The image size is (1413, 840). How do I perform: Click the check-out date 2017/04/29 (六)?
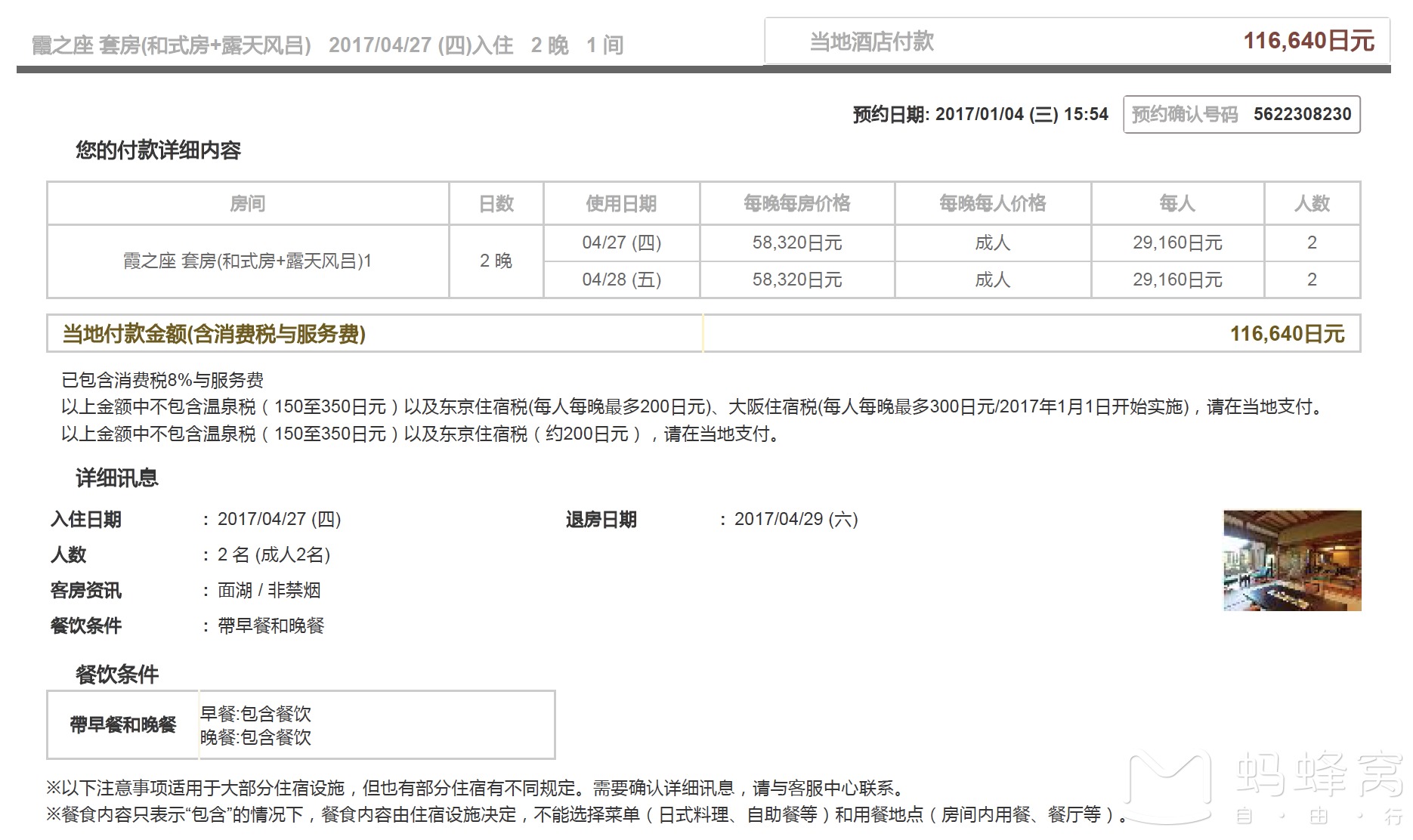click(x=796, y=519)
